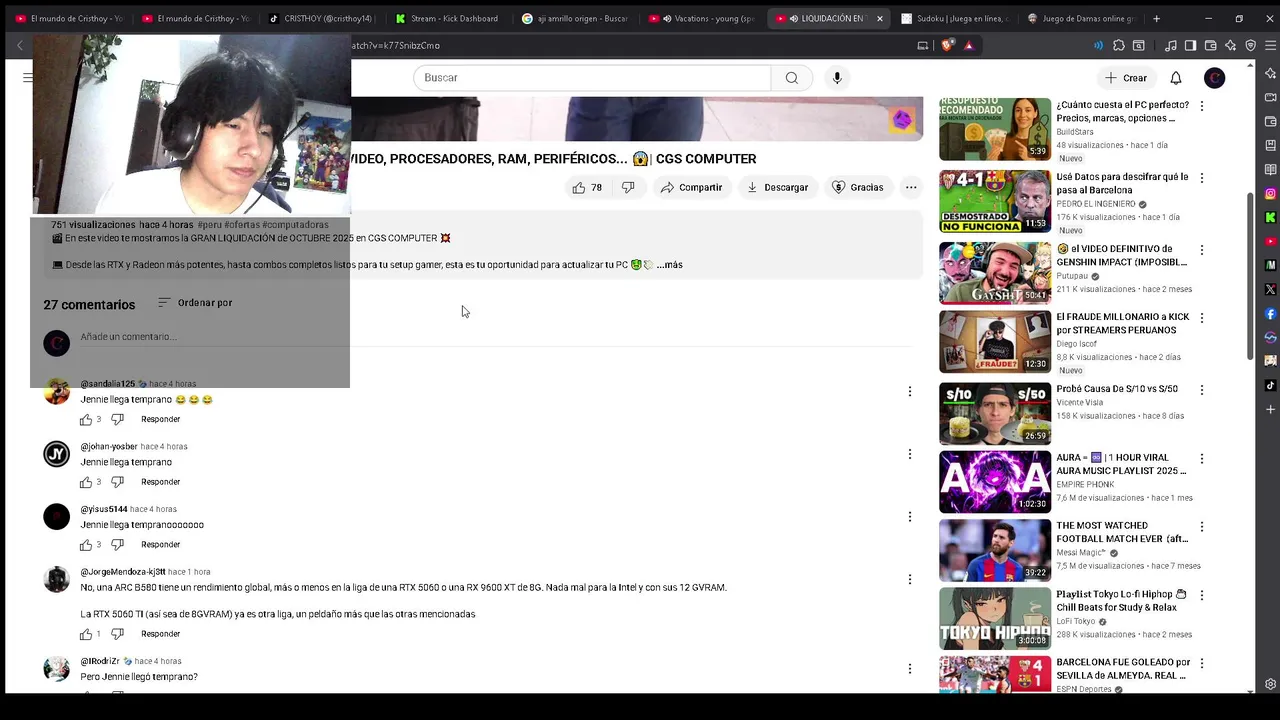The height and width of the screenshot is (720, 1280).
Task: Reply to @sandalia125's comment
Action: pyautogui.click(x=161, y=420)
